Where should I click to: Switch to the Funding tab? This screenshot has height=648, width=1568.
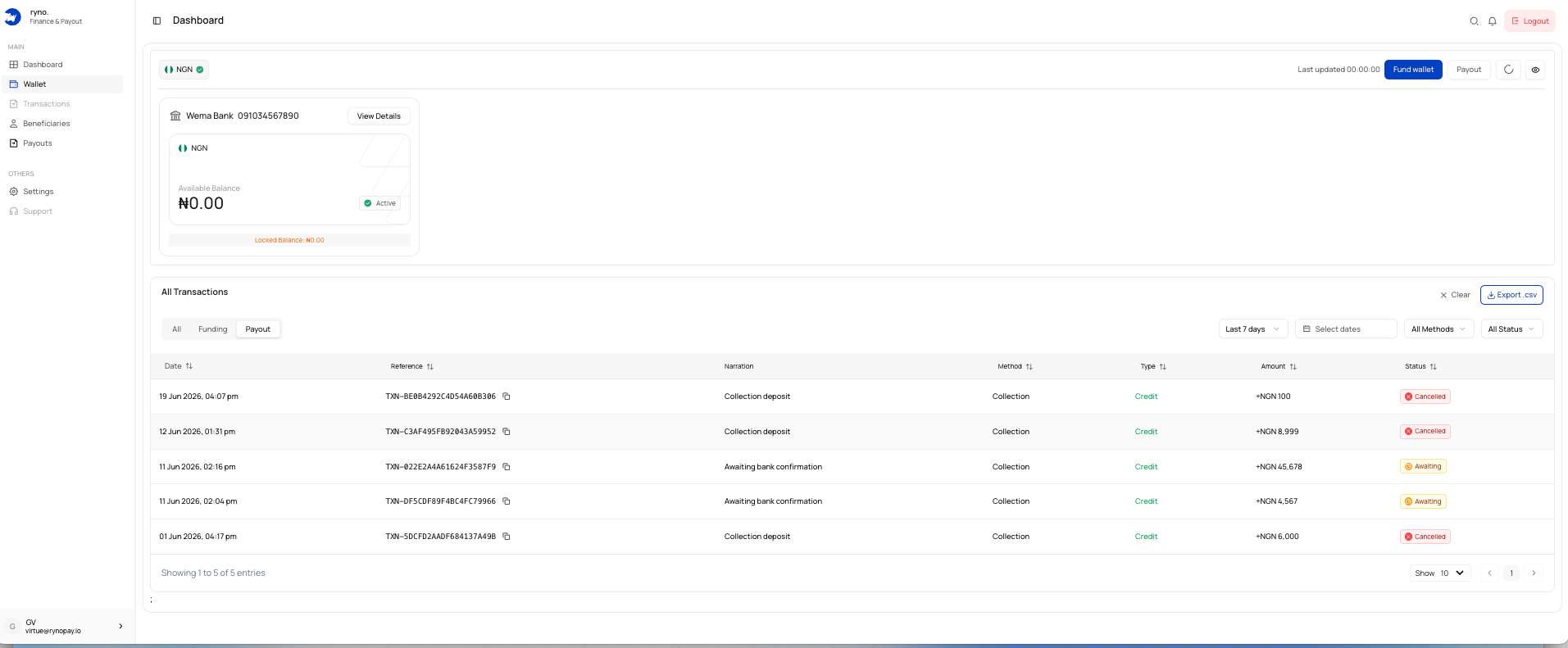click(x=213, y=329)
